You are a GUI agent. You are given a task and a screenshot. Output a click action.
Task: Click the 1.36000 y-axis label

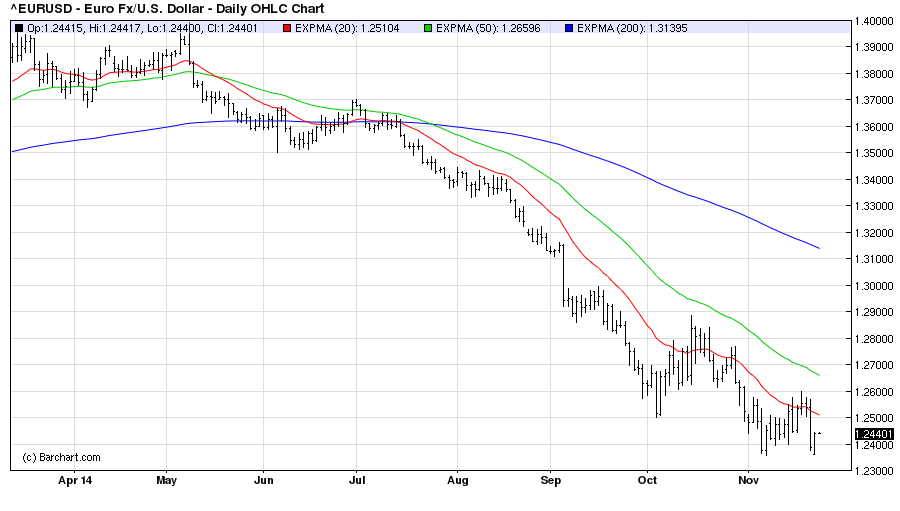coord(874,127)
